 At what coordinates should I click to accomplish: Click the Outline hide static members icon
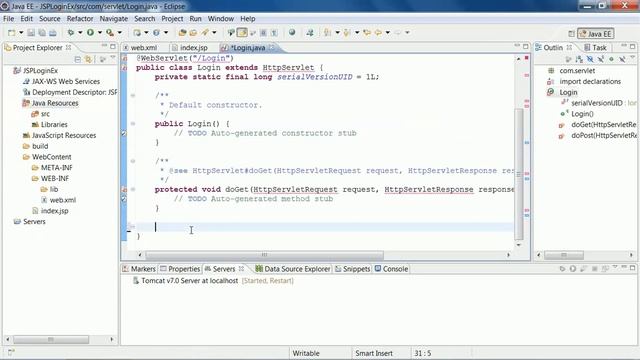tap(600, 60)
